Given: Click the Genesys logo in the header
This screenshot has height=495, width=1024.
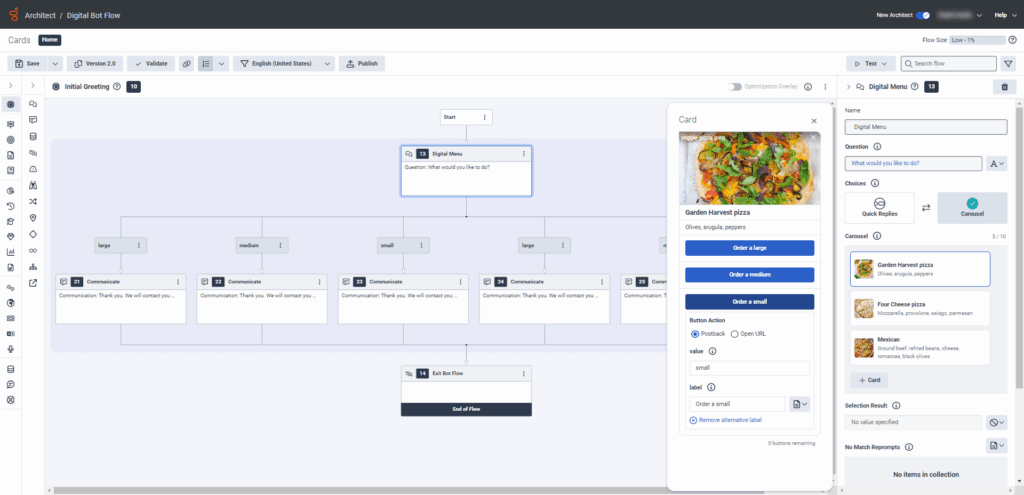Looking at the screenshot, I should pyautogui.click(x=14, y=14).
